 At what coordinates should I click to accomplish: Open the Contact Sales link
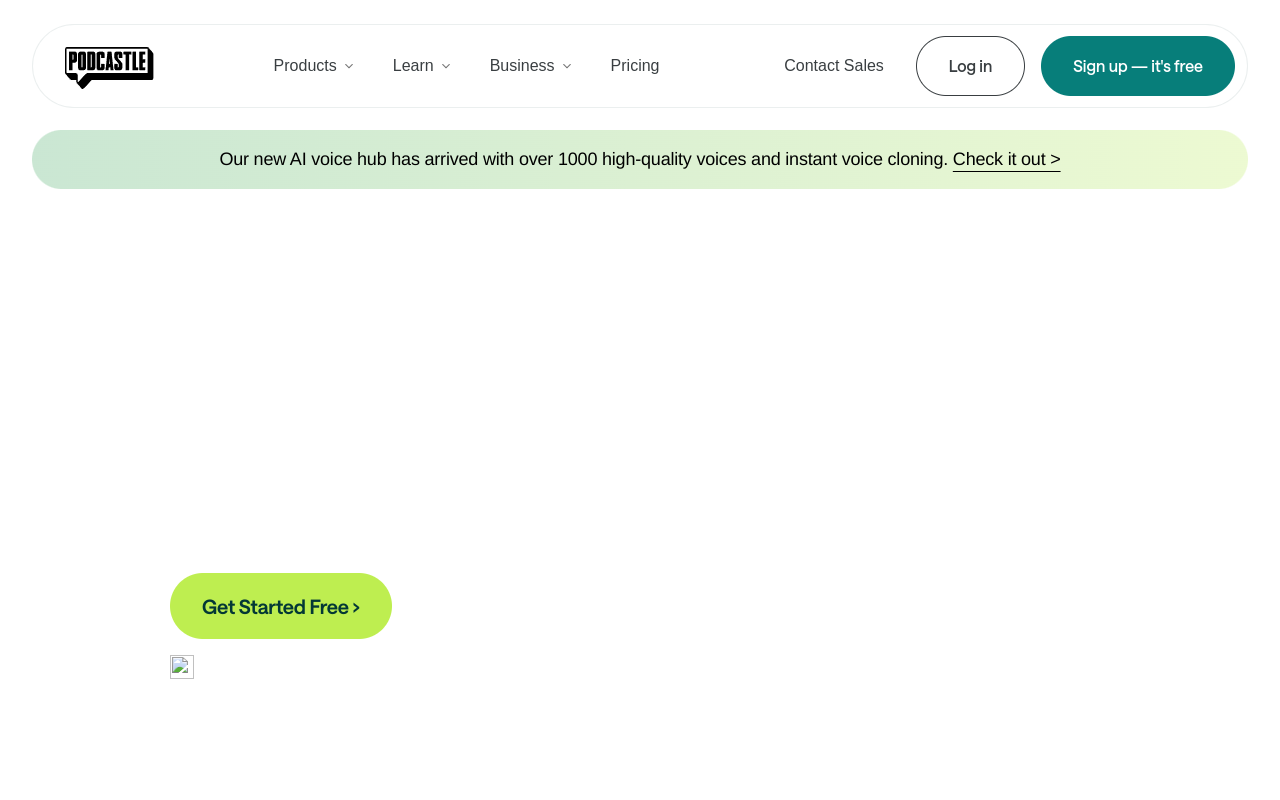[834, 66]
